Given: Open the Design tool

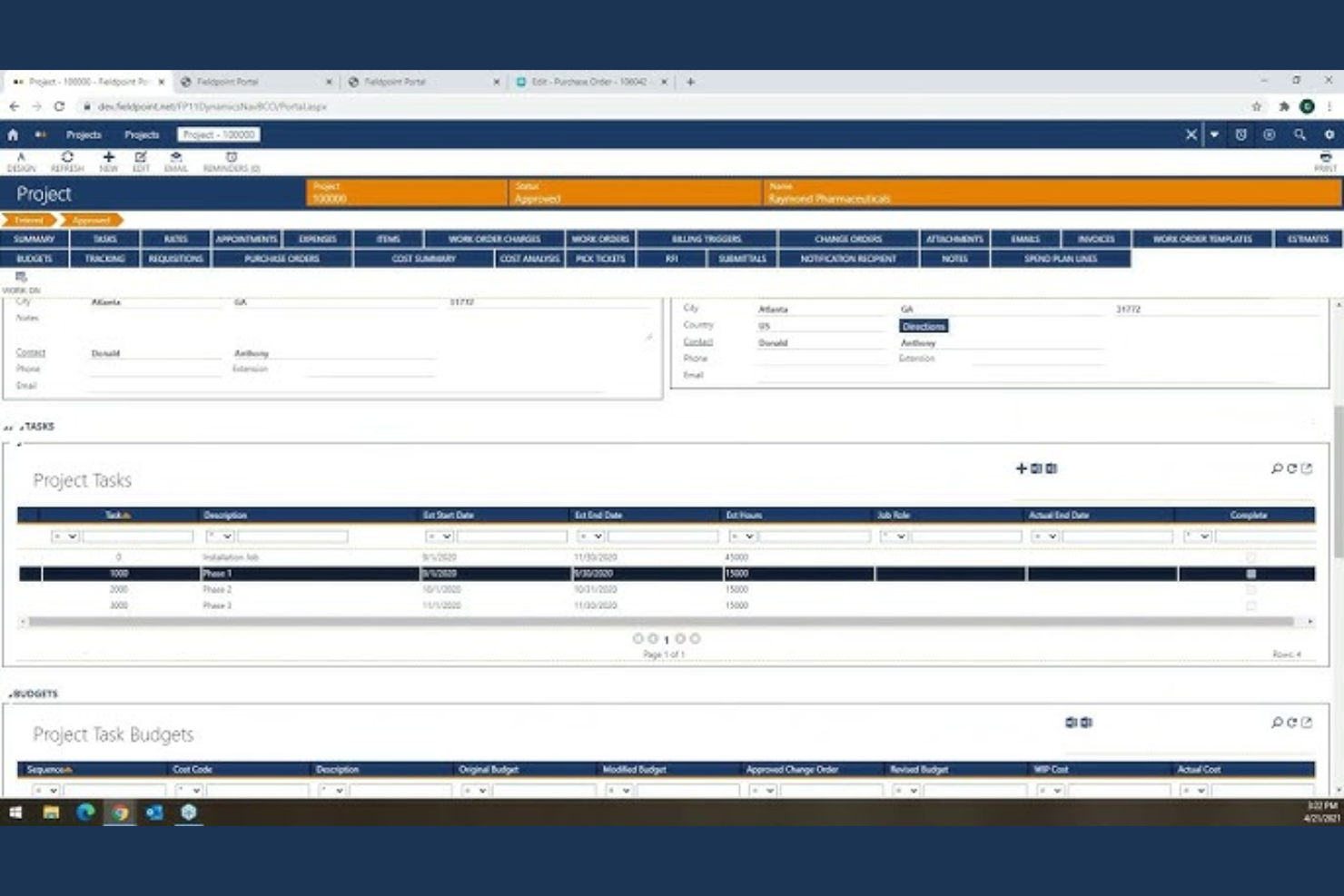Looking at the screenshot, I should pyautogui.click(x=21, y=162).
